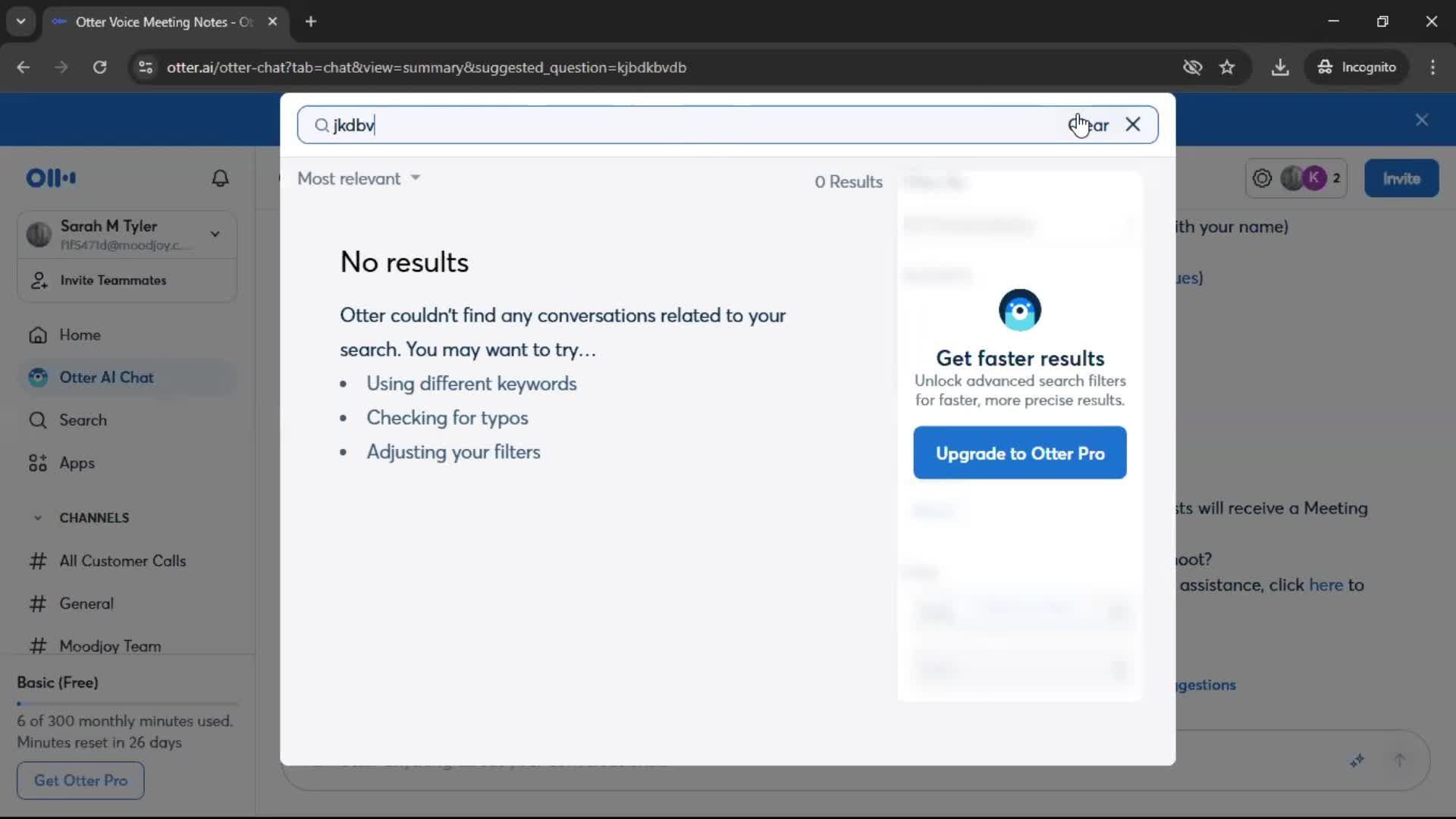Screen dimensions: 1456x819
Task: Open the notifications bell icon
Action: point(220,178)
